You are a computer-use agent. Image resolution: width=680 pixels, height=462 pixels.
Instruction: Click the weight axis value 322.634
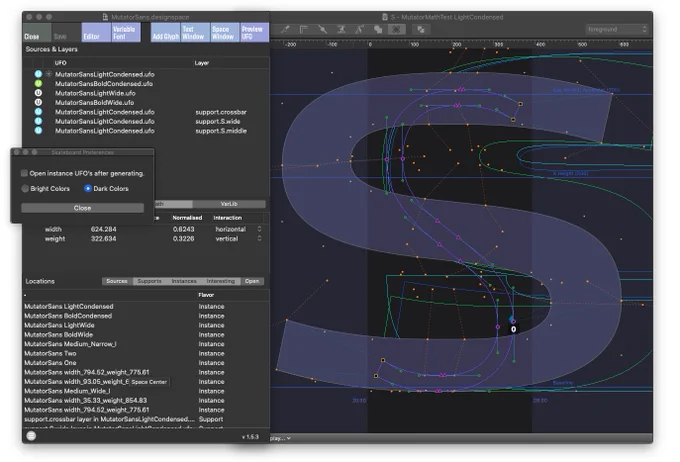(104, 239)
